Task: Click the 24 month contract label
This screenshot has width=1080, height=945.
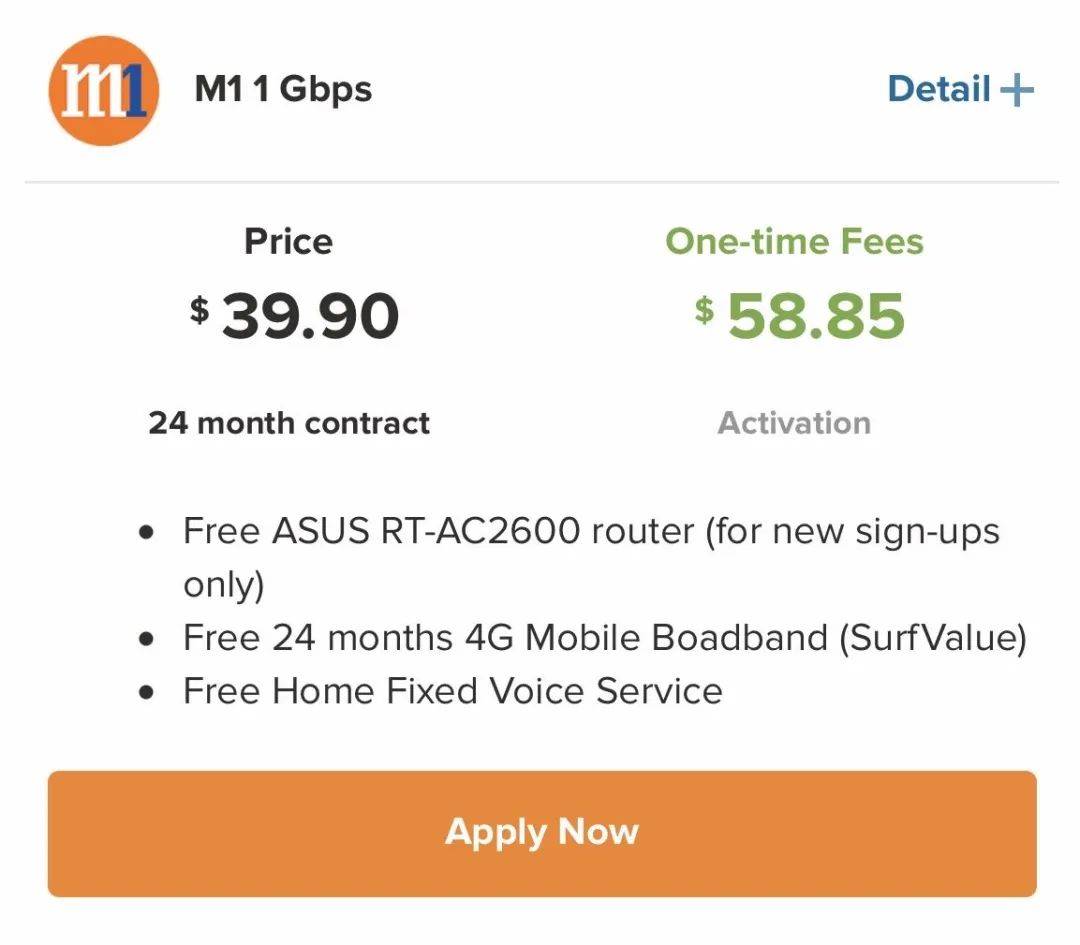Action: [289, 423]
